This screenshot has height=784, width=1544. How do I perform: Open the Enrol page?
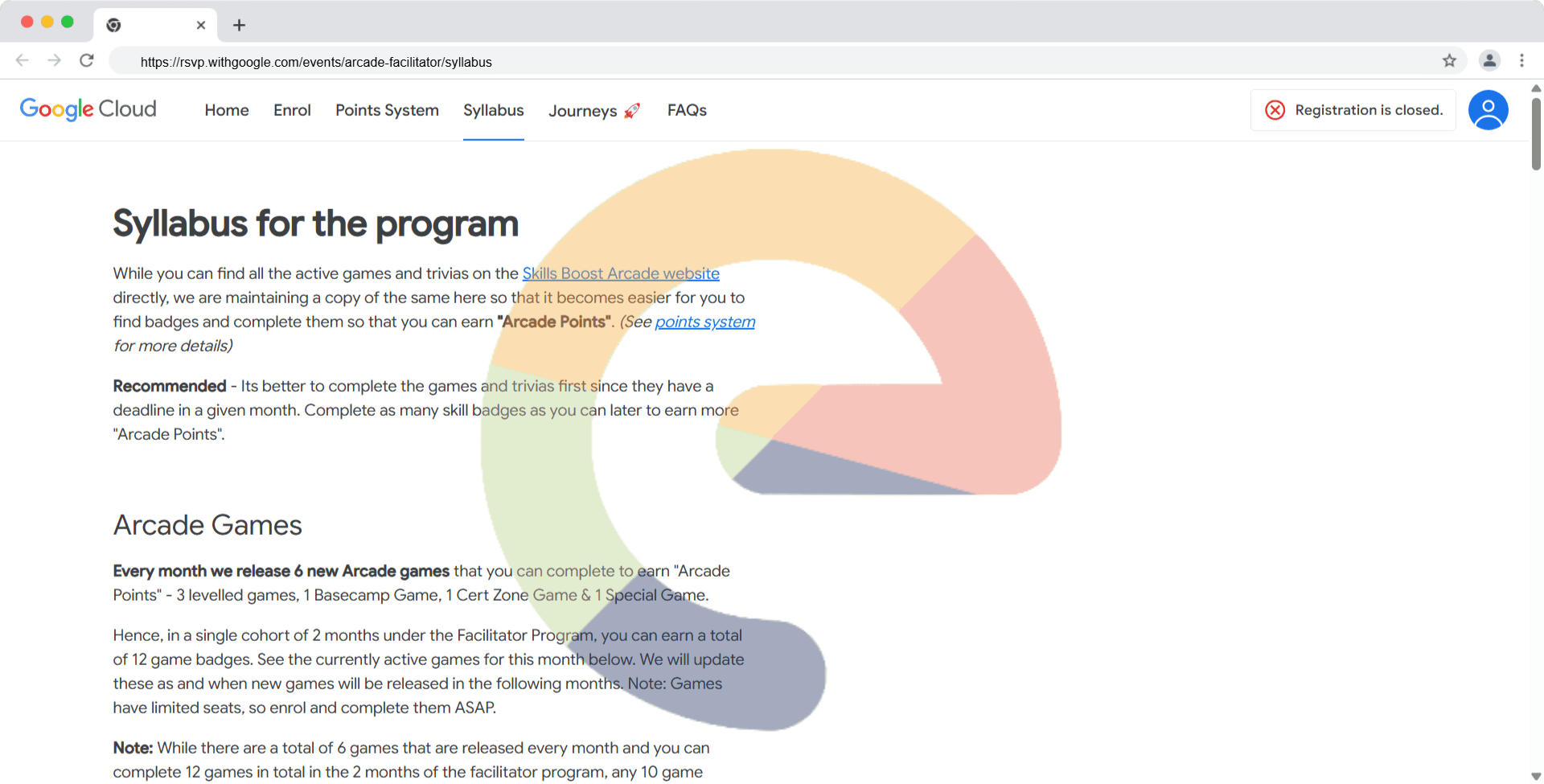(292, 110)
